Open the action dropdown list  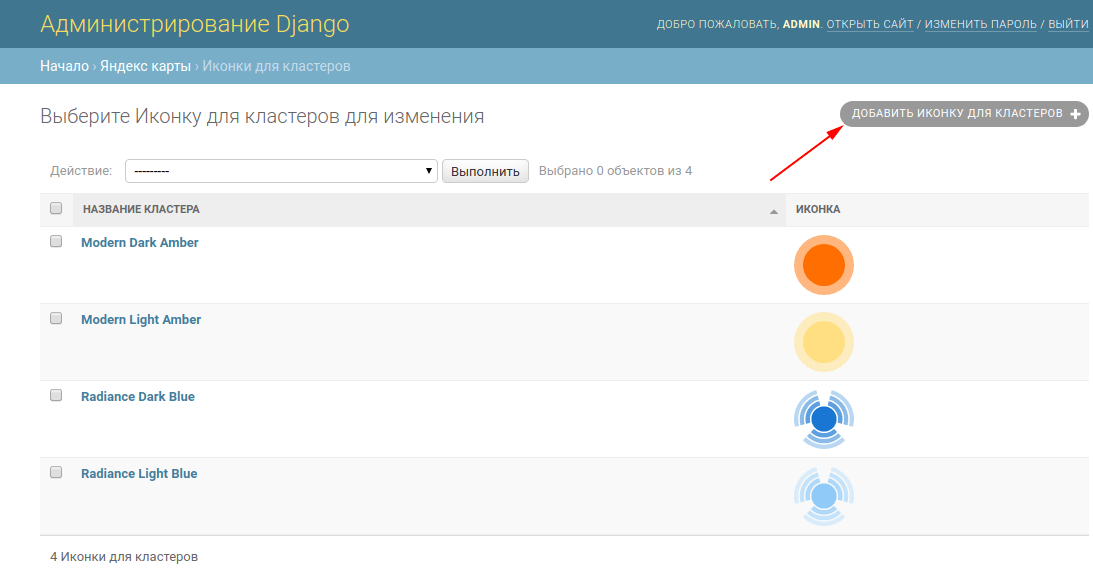[281, 171]
